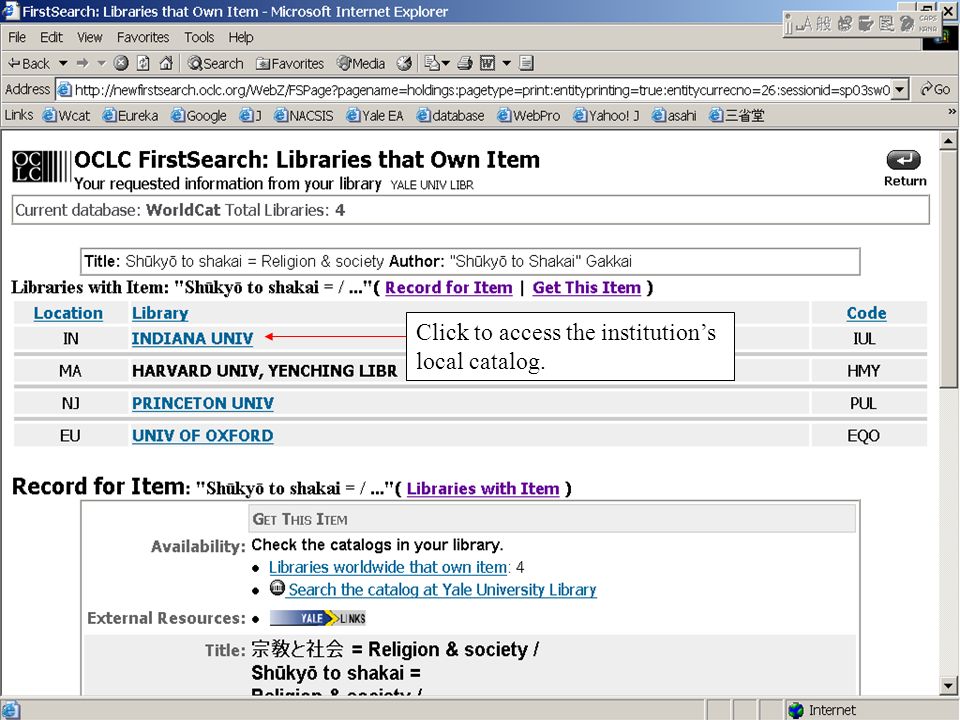Click the library icon beside Yale catalog link

tap(277, 588)
